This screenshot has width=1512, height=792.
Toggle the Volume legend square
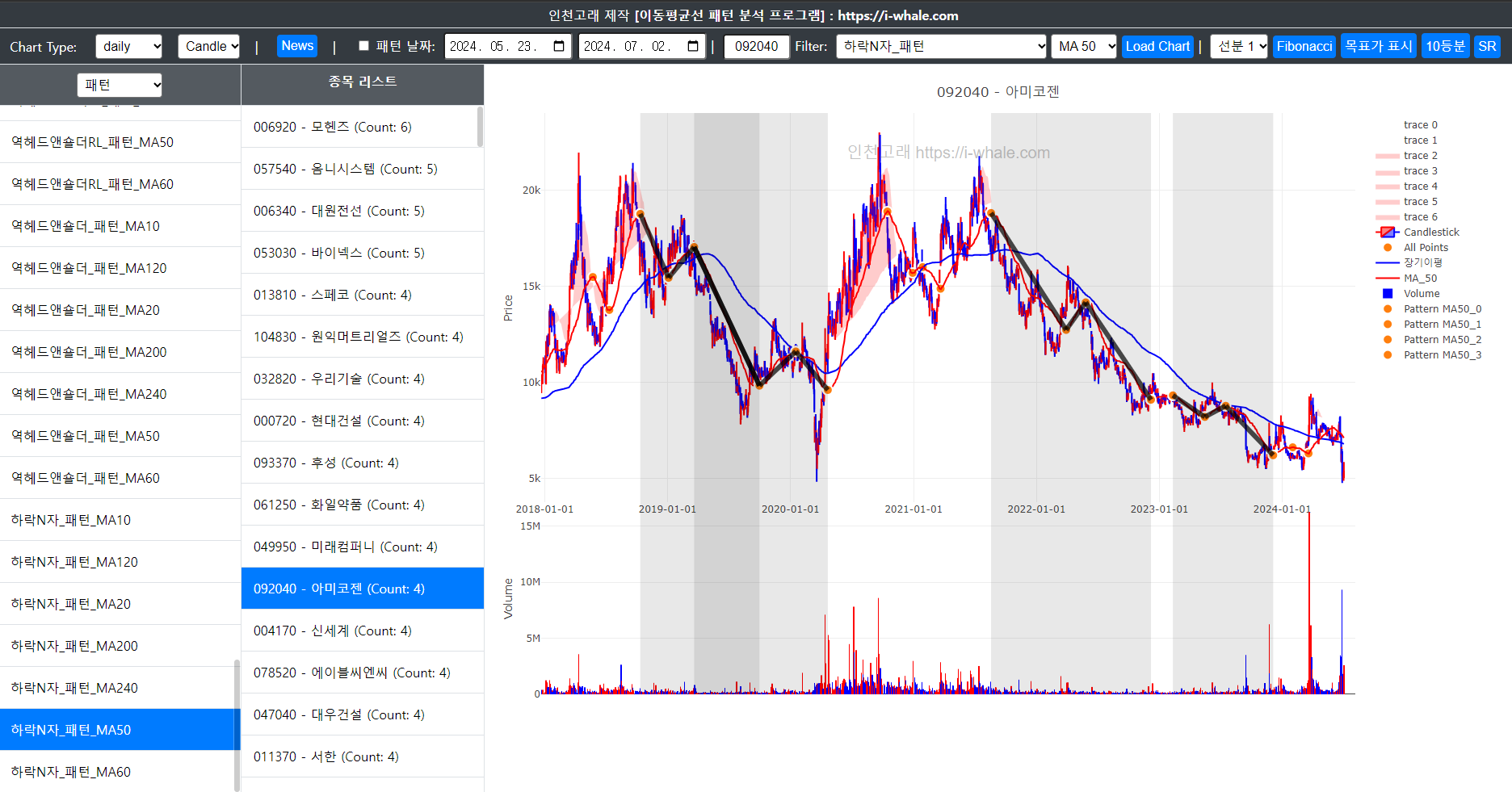point(1388,294)
